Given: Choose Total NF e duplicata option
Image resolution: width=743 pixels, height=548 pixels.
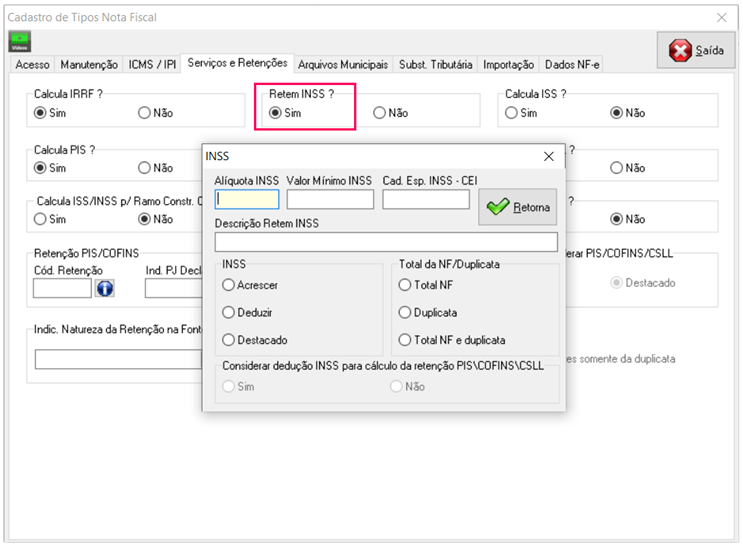Looking at the screenshot, I should (405, 340).
